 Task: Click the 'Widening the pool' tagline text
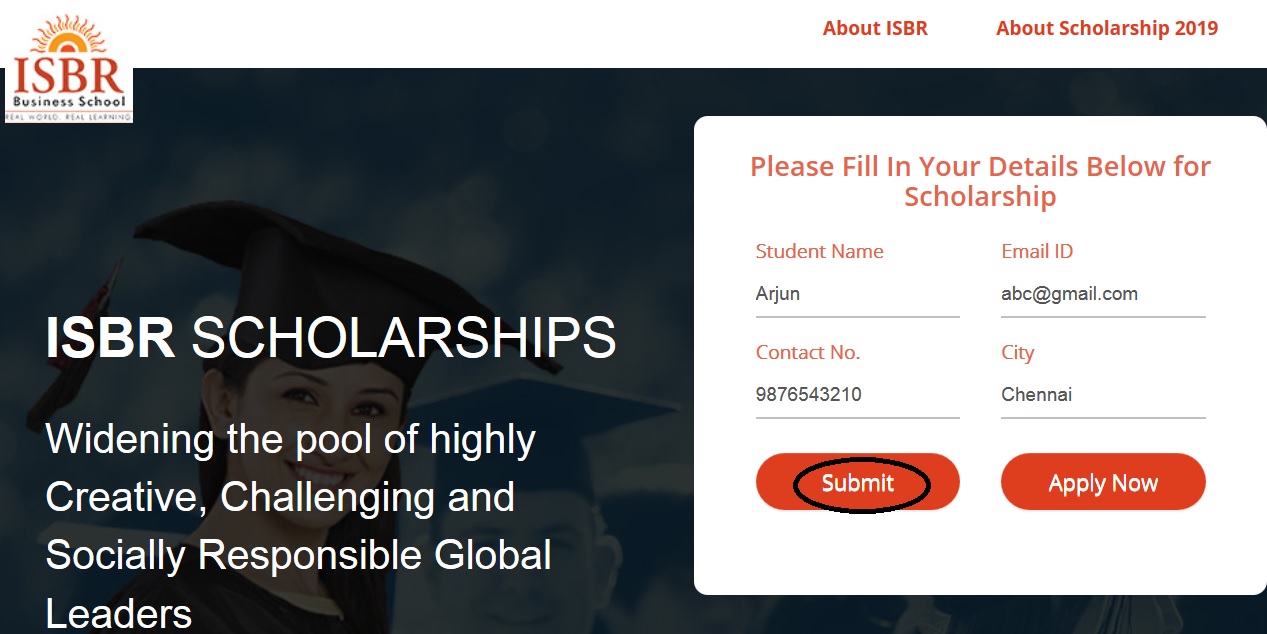click(x=298, y=526)
